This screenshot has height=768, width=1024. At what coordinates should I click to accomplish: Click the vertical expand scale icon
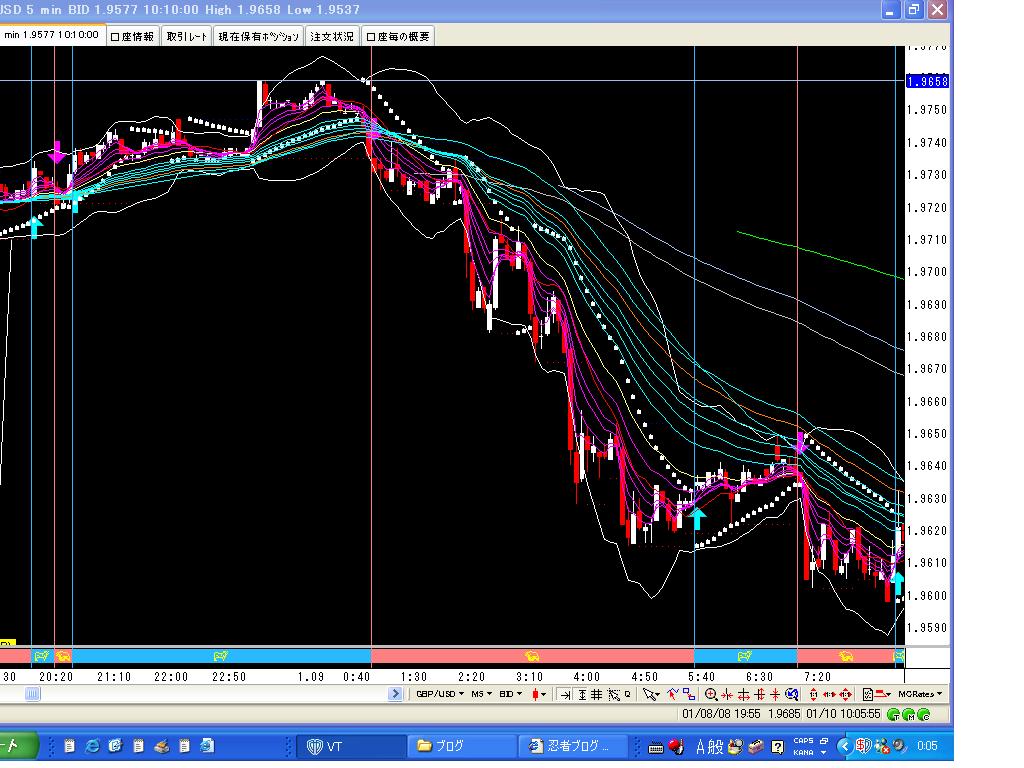[x=760, y=695]
